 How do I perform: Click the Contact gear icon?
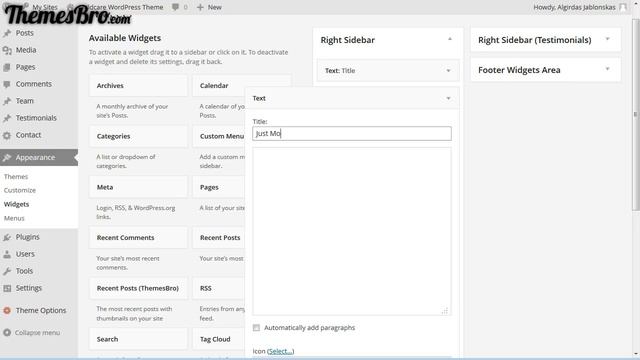[7, 136]
